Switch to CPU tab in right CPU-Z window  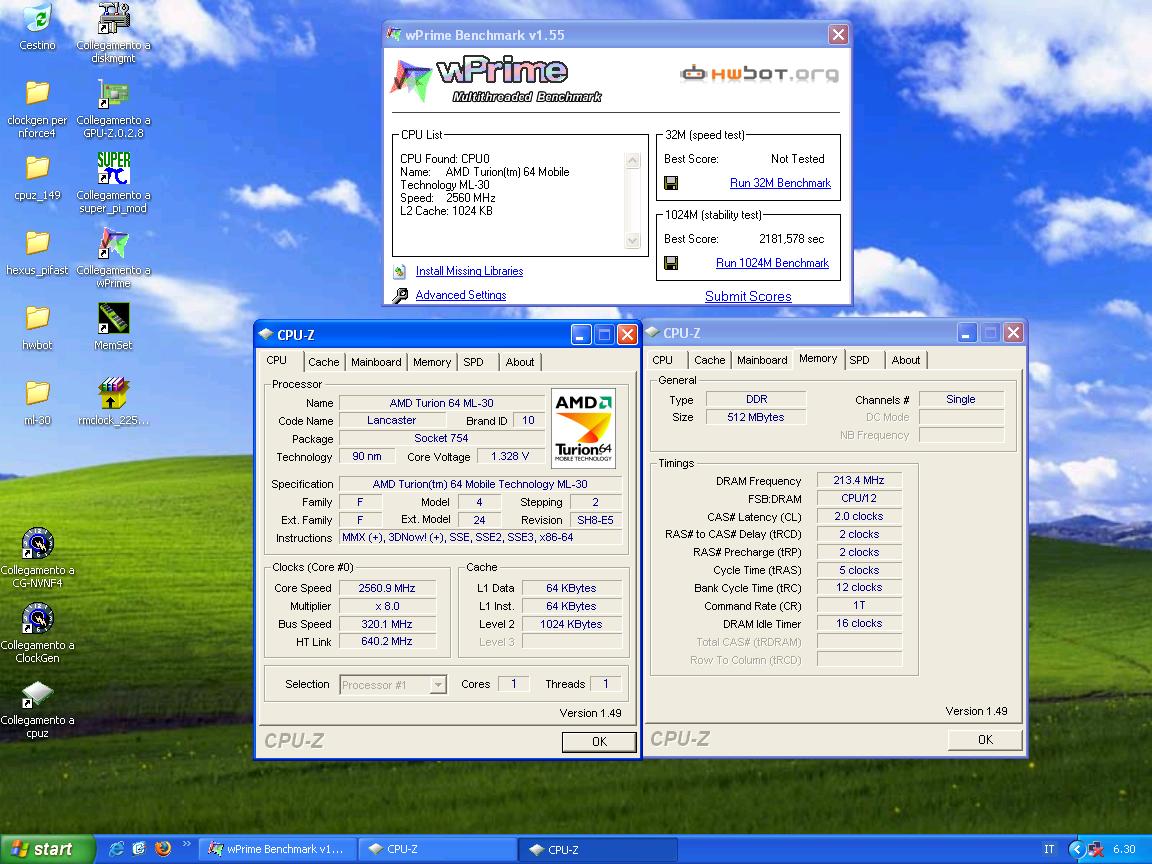point(663,360)
